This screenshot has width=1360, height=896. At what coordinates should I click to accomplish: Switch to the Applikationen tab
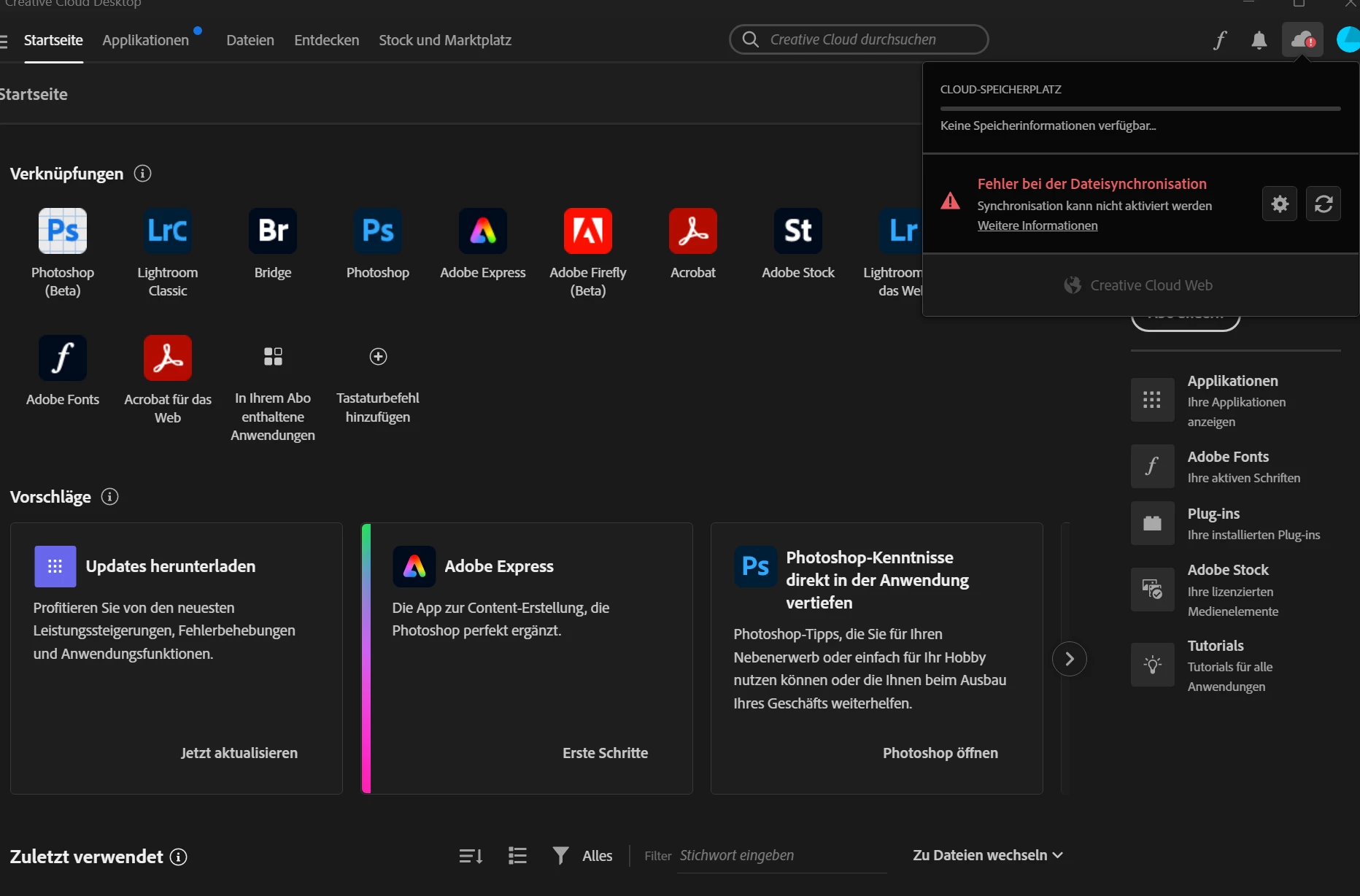[145, 40]
